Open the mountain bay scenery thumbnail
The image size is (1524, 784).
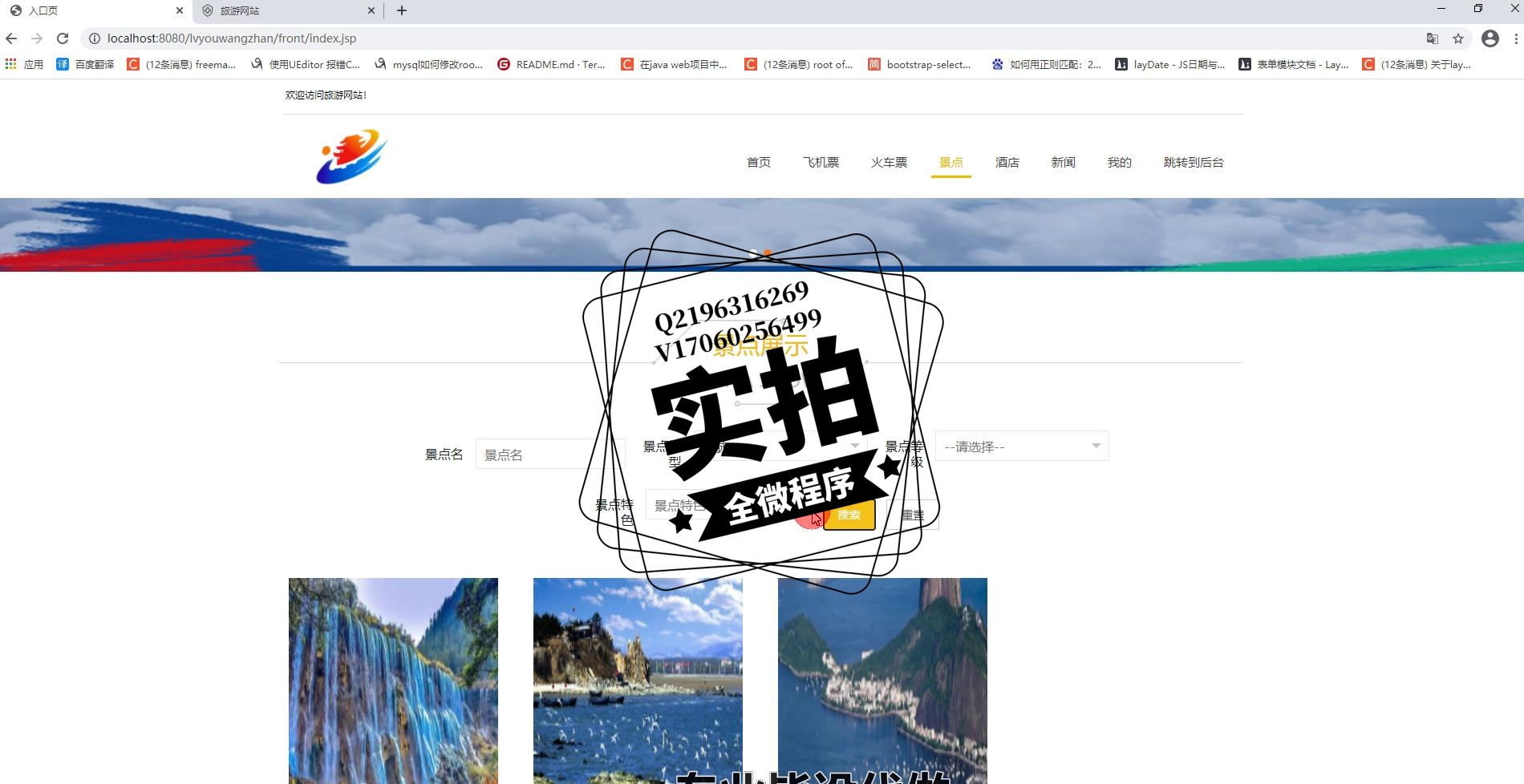[882, 681]
